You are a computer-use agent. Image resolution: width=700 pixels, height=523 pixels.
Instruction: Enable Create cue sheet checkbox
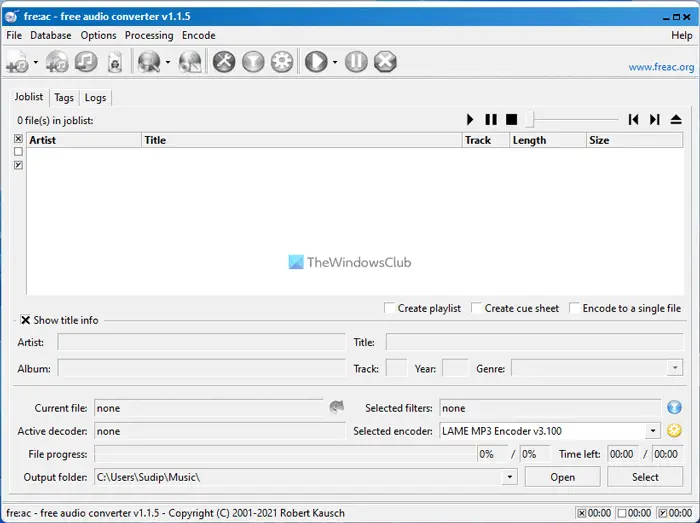[476, 308]
